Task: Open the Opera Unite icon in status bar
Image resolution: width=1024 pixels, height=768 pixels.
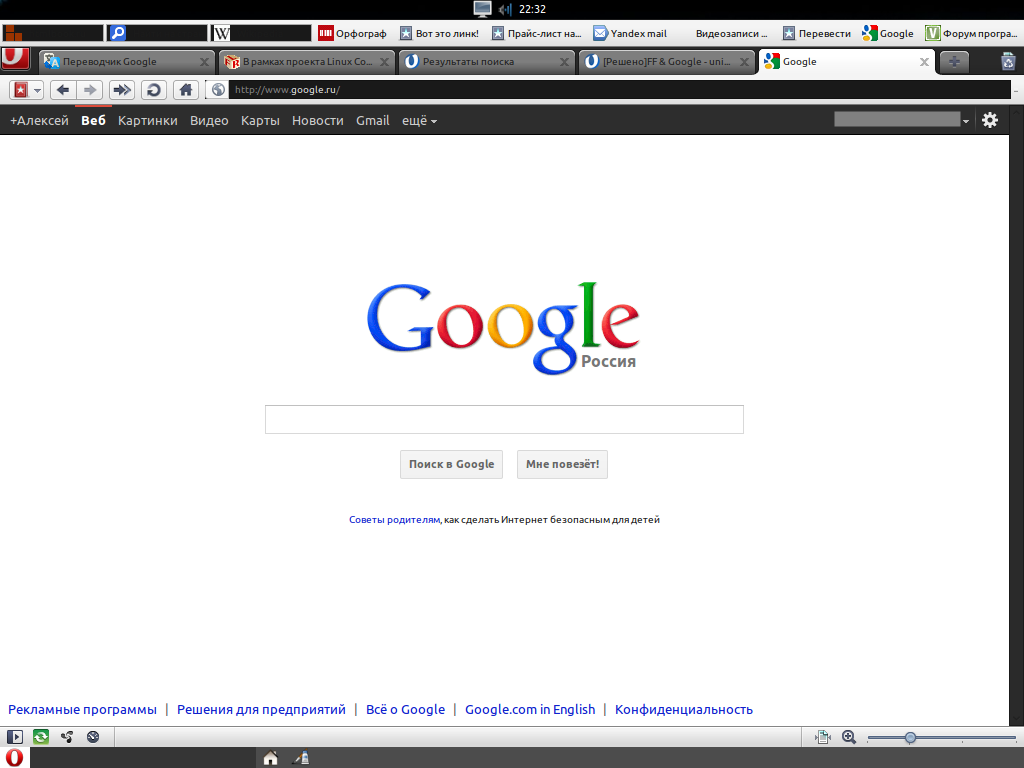Action: click(67, 737)
